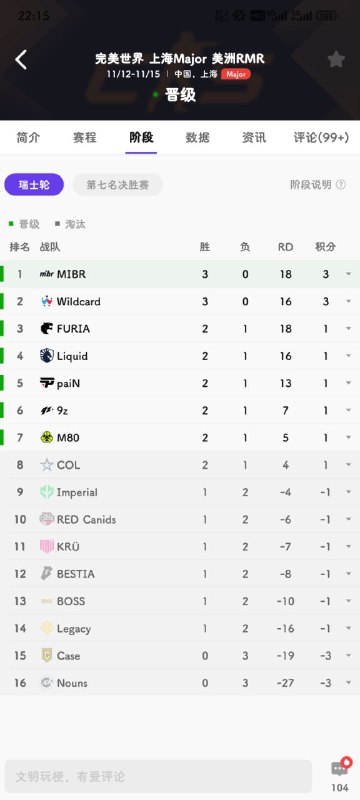Expand the Nouns row dropdown arrow

pos(348,683)
